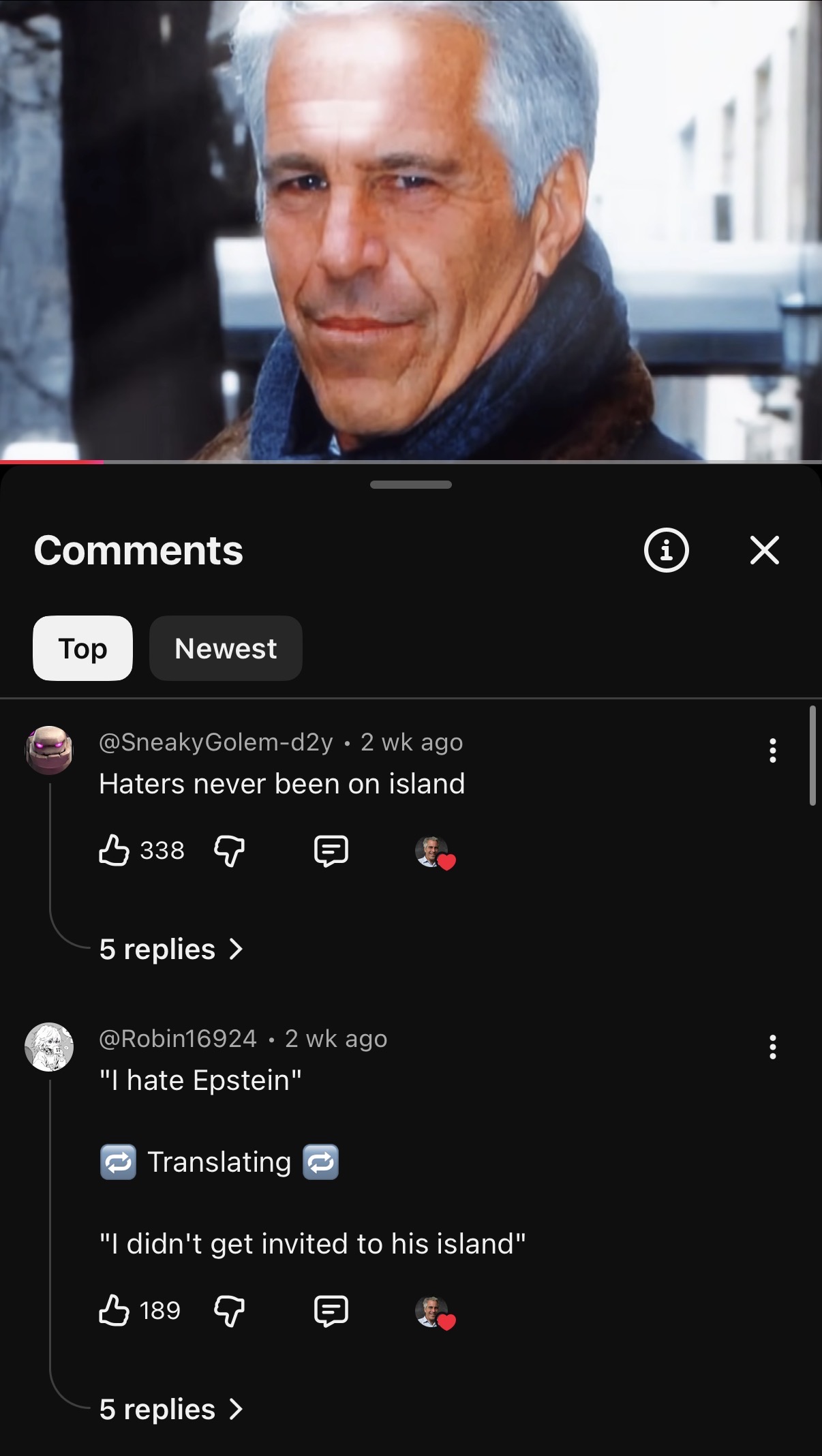Click the video progress bar

411,462
